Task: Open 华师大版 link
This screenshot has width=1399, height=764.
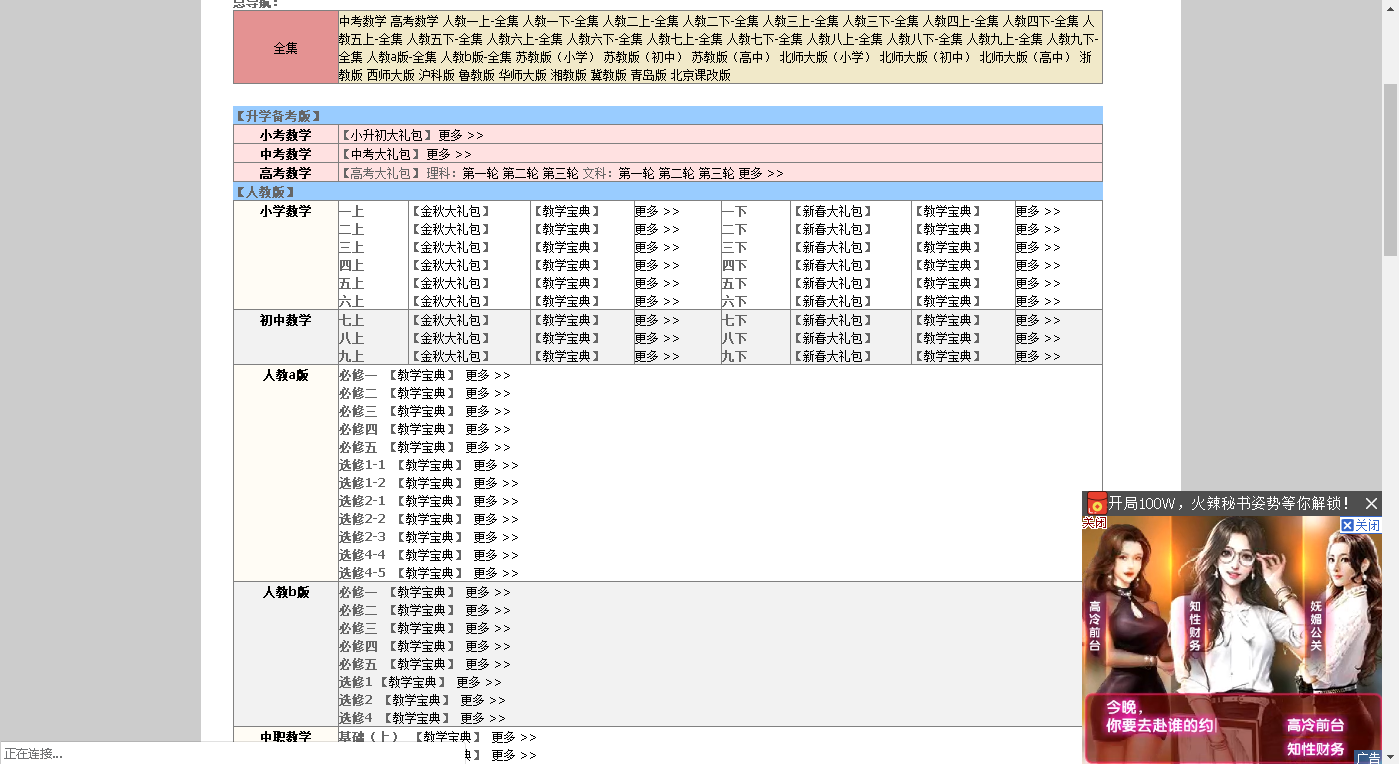Action: click(x=523, y=75)
